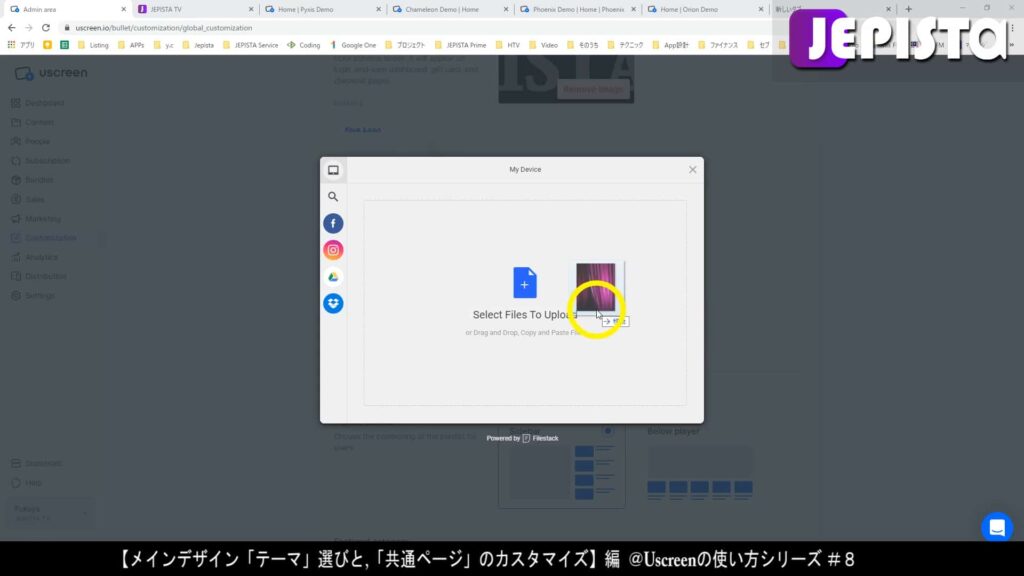Switch to Chameleon Demo | Home tab

coord(449,9)
